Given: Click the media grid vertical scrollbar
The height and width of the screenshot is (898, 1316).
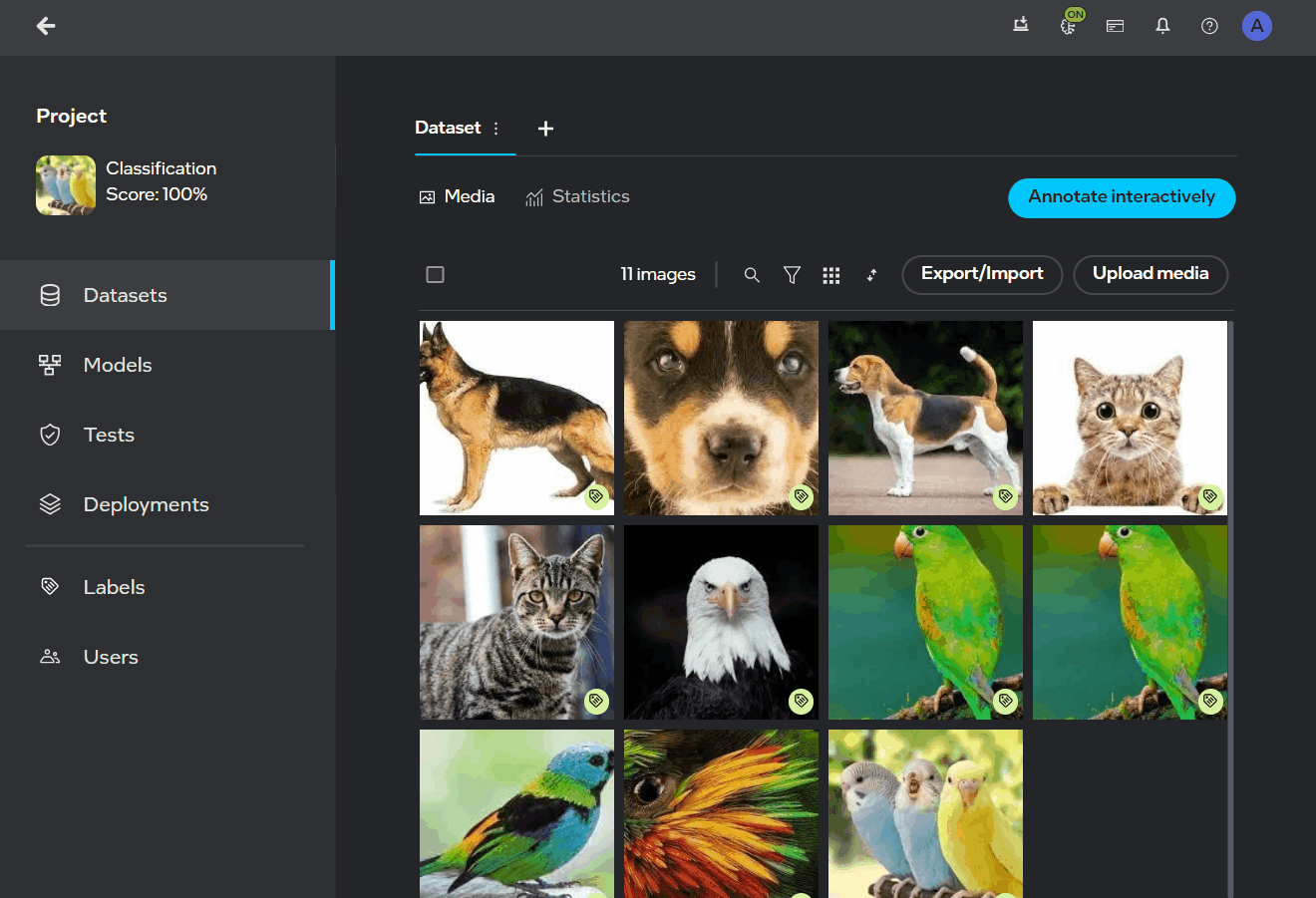Looking at the screenshot, I should (x=1231, y=609).
